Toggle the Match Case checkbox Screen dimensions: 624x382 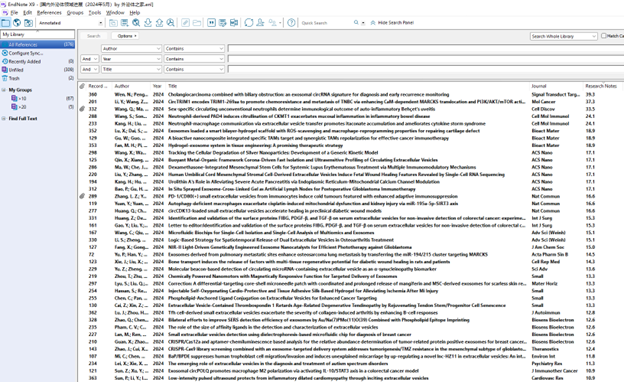point(603,36)
